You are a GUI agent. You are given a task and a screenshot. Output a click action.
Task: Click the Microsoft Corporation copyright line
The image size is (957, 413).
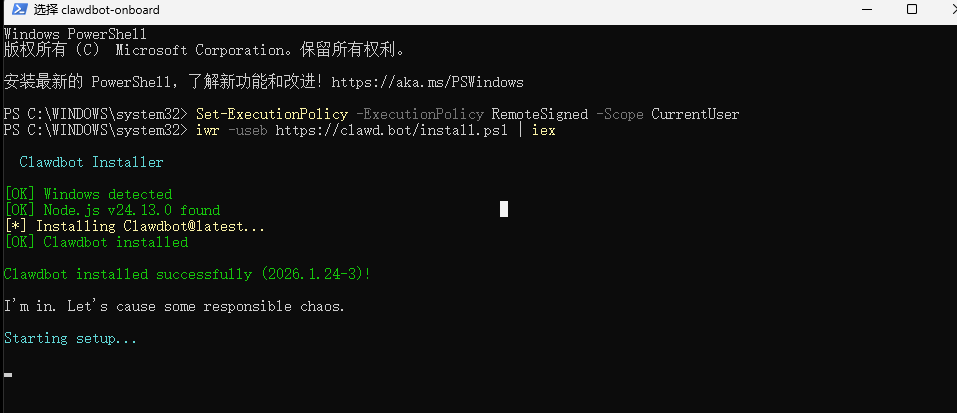pyautogui.click(x=204, y=50)
